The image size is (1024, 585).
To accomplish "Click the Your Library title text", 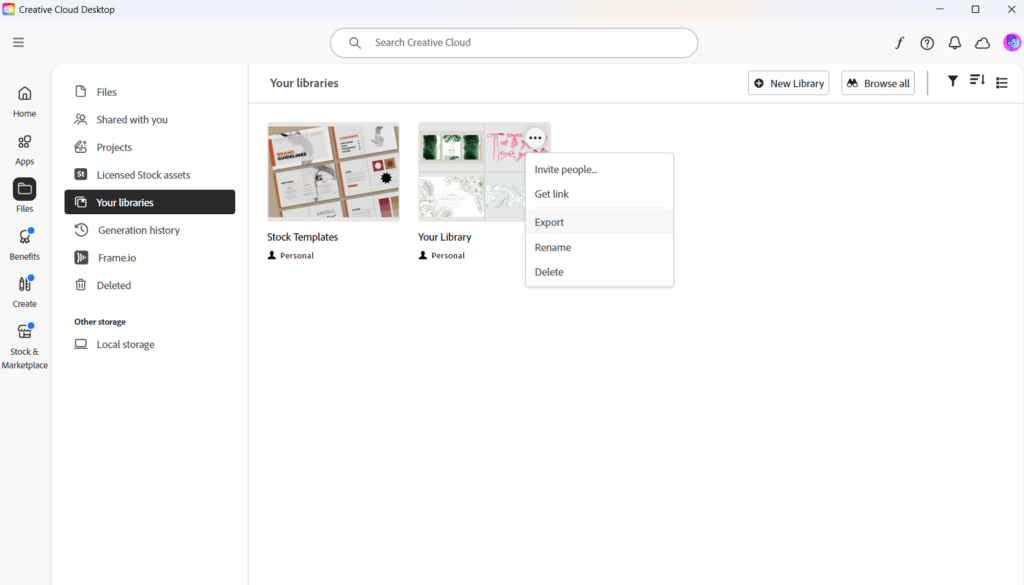I will [445, 237].
